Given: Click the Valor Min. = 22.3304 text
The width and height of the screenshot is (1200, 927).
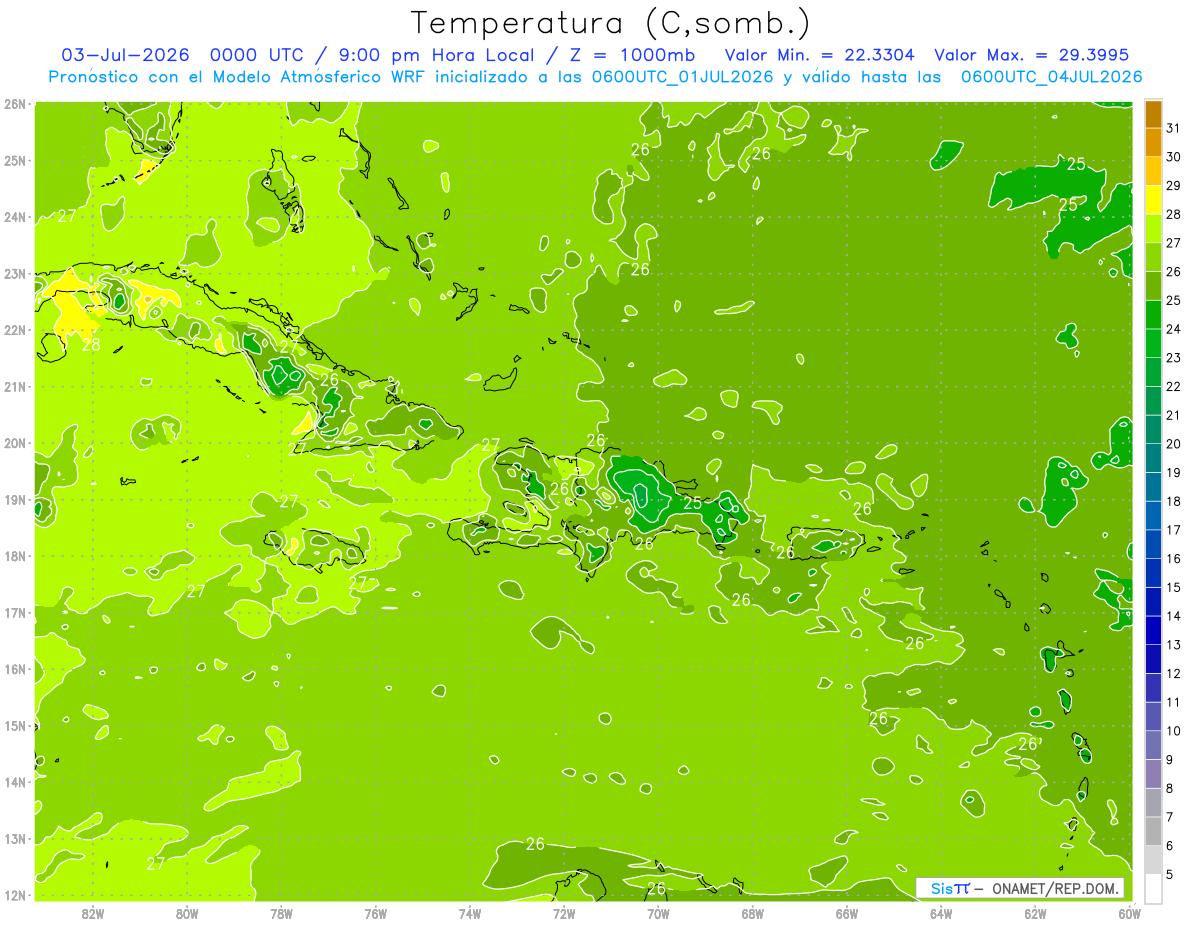Looking at the screenshot, I should tap(819, 54).
